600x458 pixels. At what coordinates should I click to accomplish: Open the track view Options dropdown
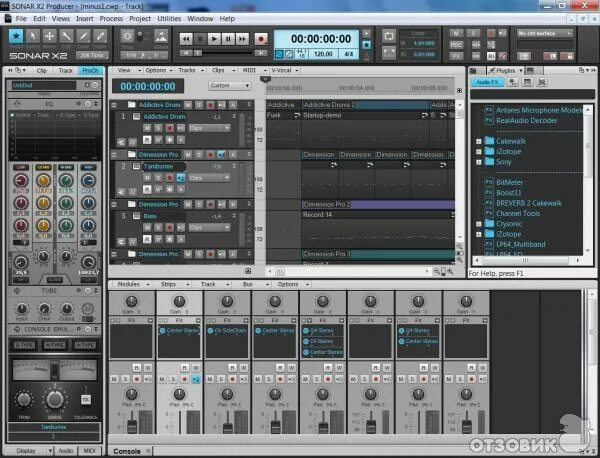[x=158, y=70]
